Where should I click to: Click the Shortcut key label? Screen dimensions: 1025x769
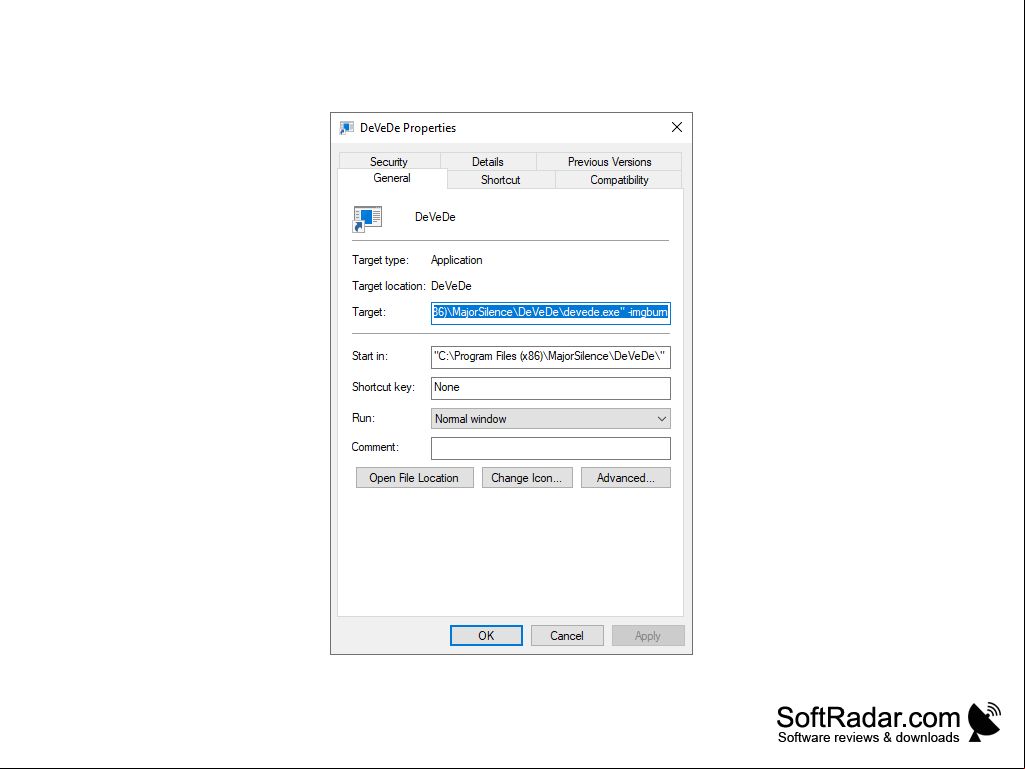383,387
